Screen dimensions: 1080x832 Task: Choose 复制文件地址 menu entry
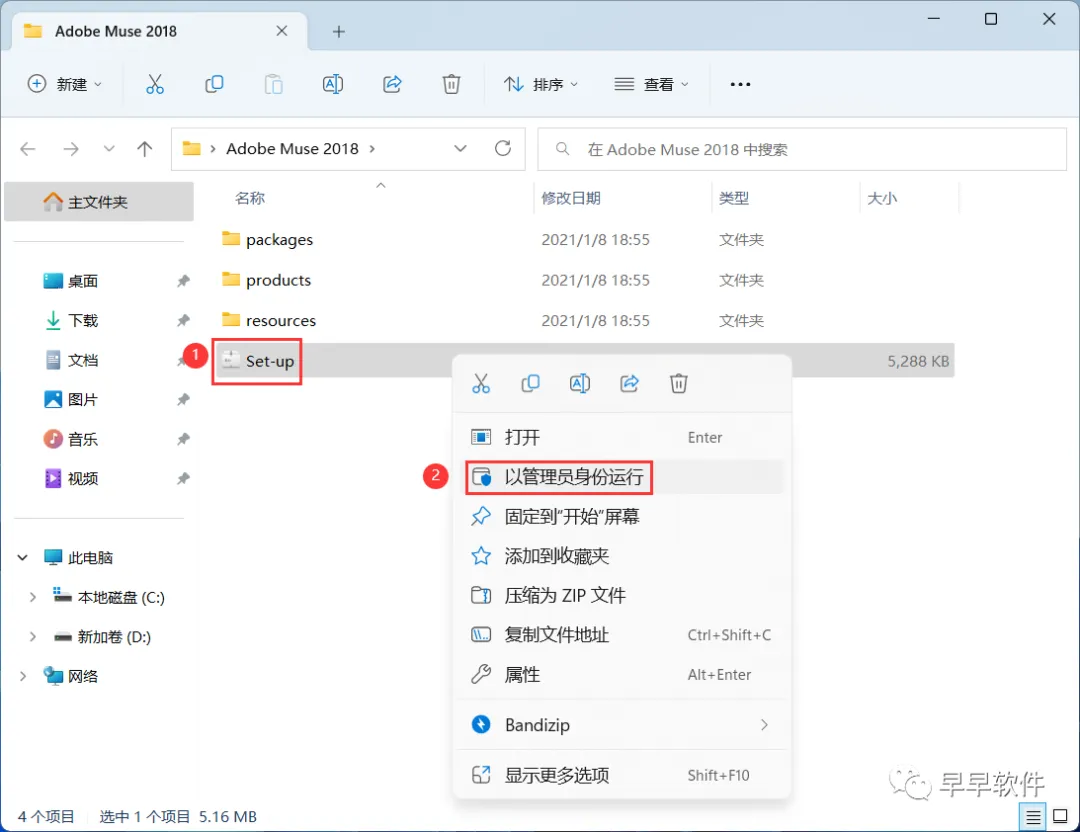pos(623,635)
